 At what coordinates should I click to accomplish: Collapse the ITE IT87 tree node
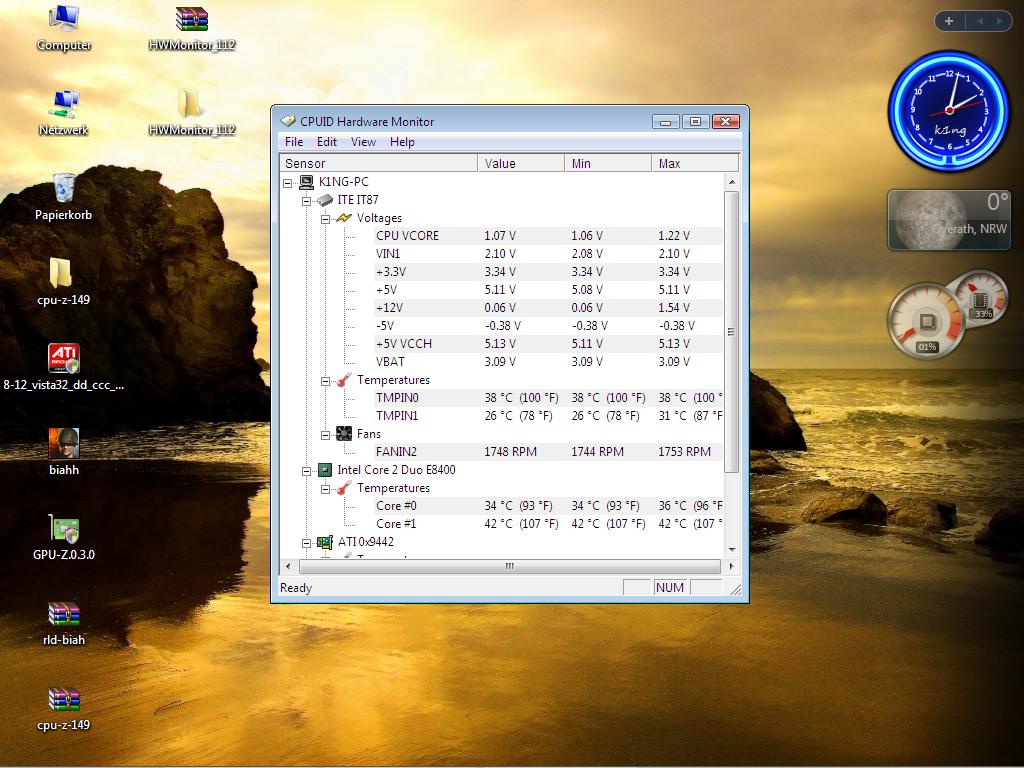point(306,201)
